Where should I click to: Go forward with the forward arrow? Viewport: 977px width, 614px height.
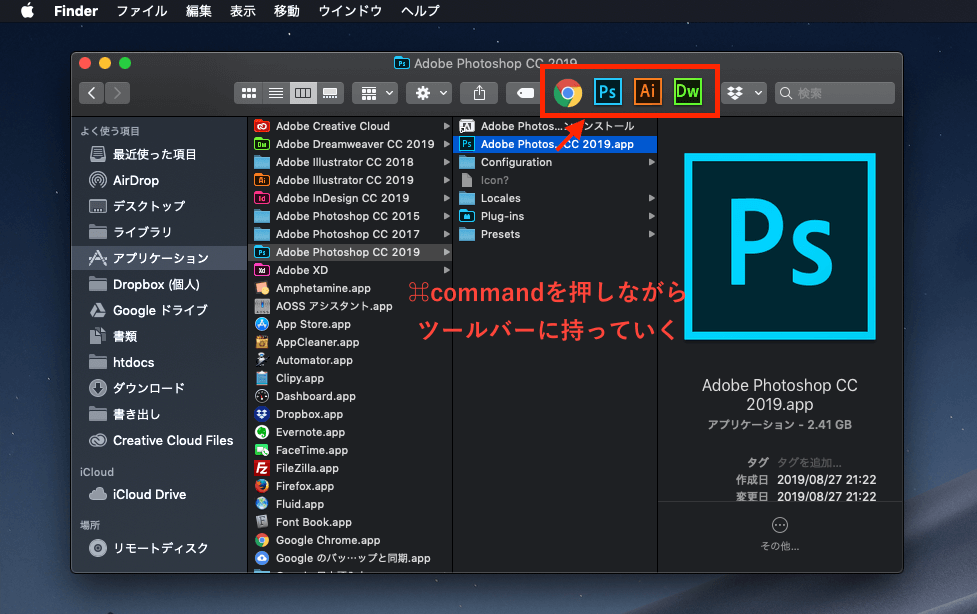[x=117, y=94]
